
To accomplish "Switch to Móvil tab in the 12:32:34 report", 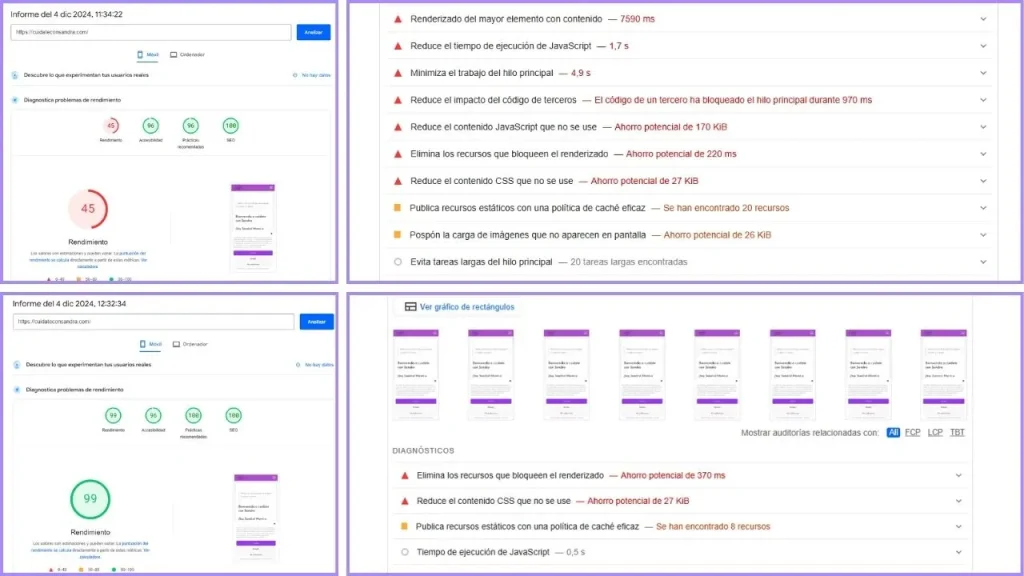I will click(x=149, y=344).
